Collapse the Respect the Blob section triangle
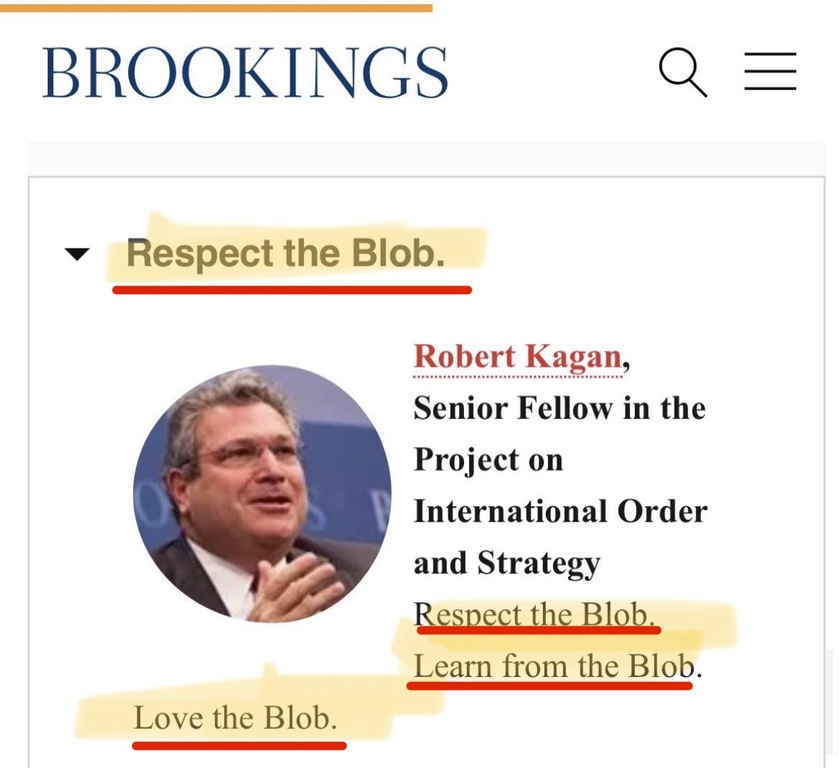 (76, 254)
